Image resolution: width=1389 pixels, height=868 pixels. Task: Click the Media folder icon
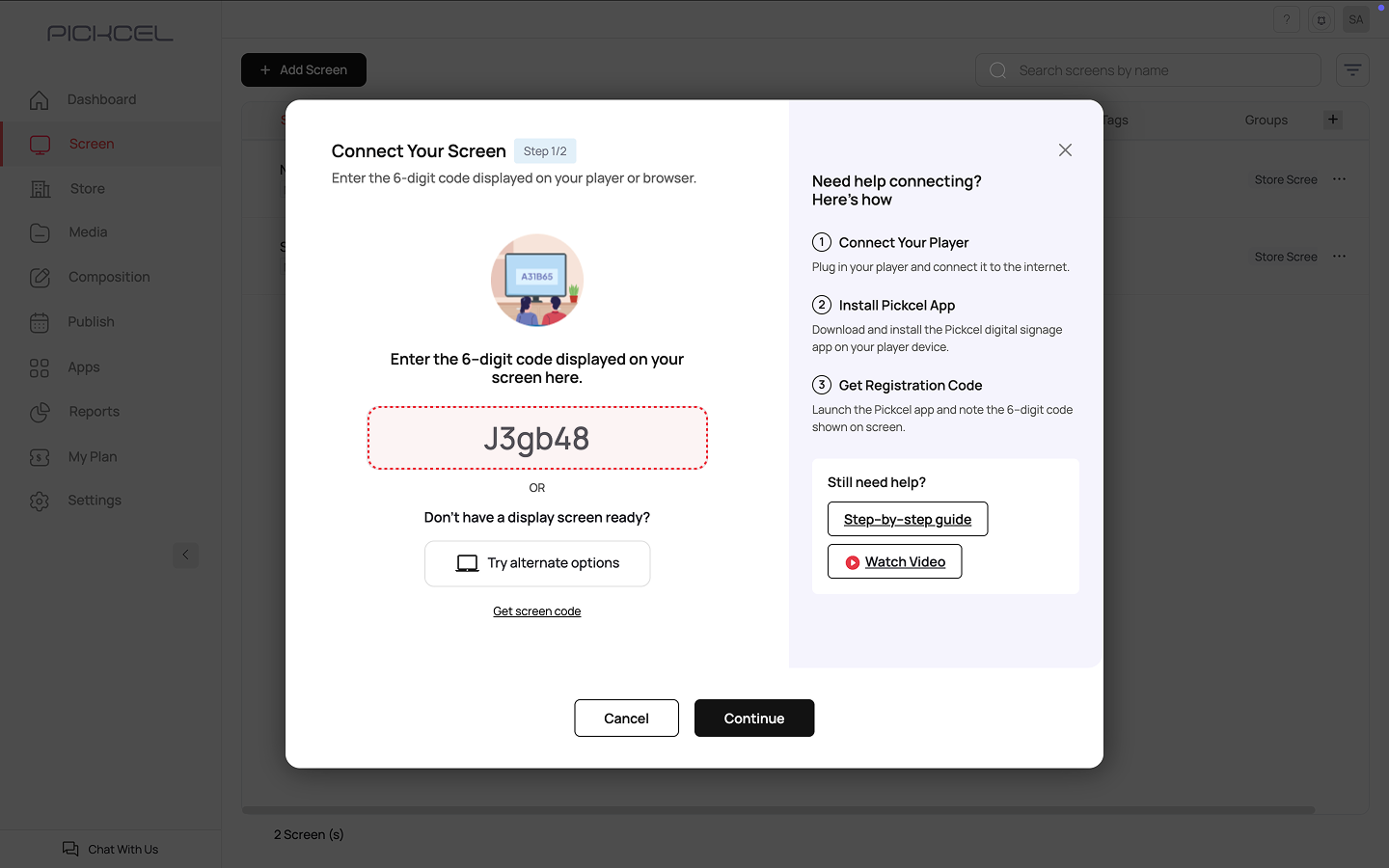coord(40,232)
